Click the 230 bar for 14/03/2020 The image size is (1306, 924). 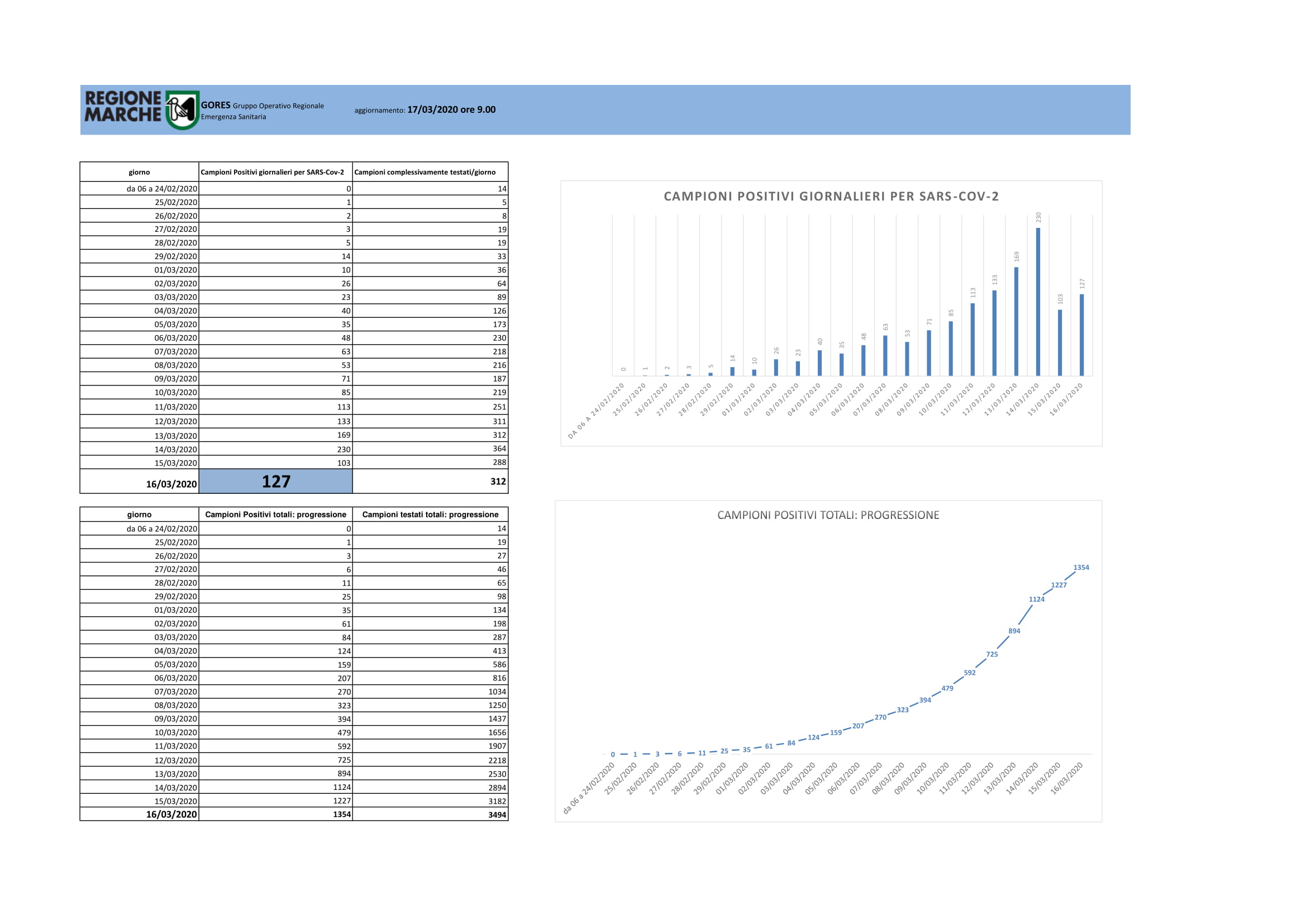click(x=1038, y=302)
